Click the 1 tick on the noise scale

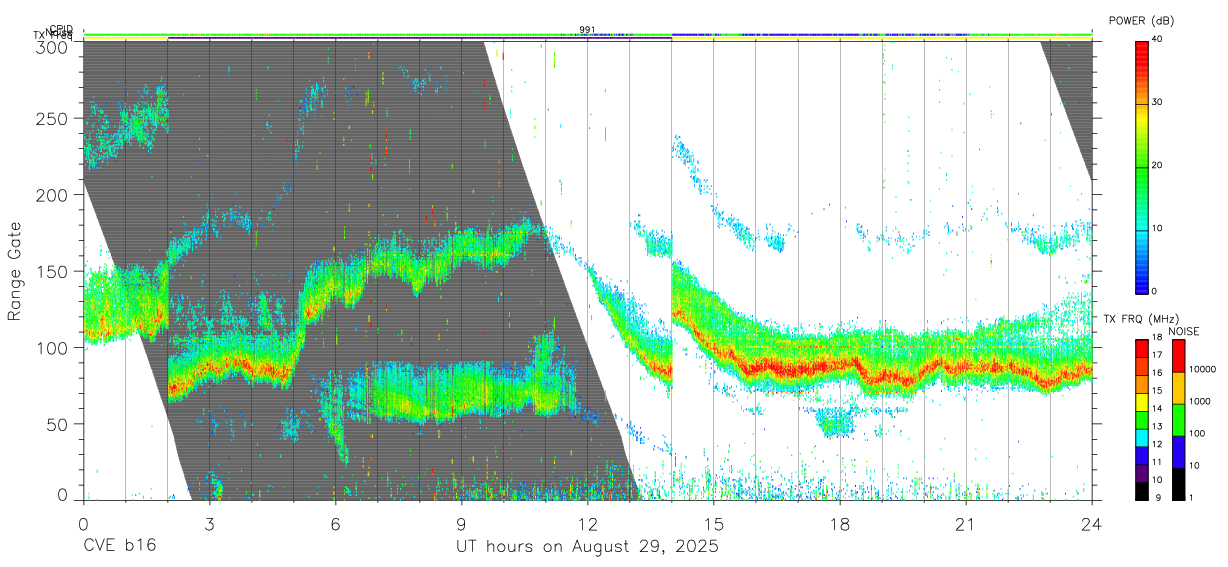[x=1190, y=497]
